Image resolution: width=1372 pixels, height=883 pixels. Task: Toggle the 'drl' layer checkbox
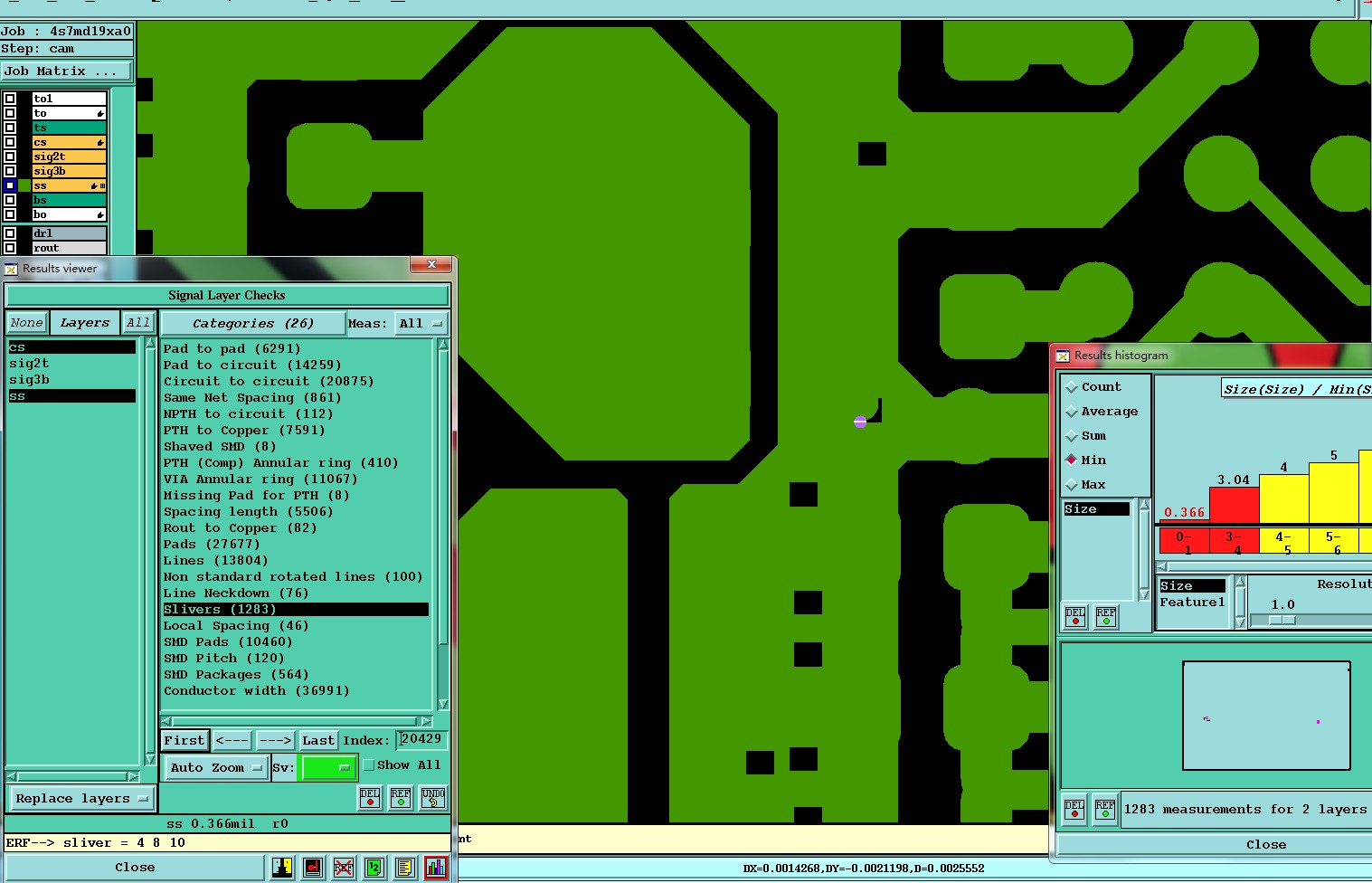(10, 233)
